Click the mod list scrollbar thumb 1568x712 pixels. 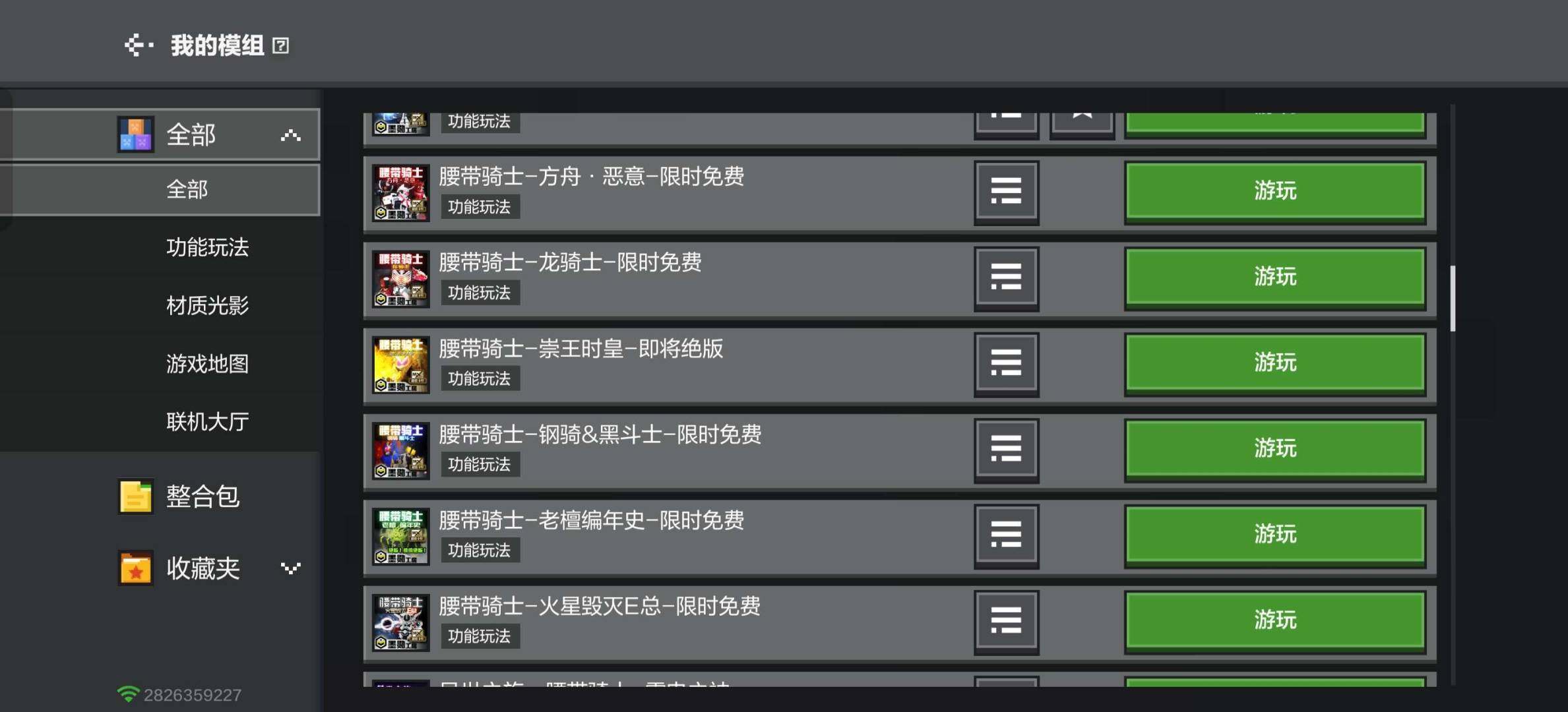point(1453,299)
